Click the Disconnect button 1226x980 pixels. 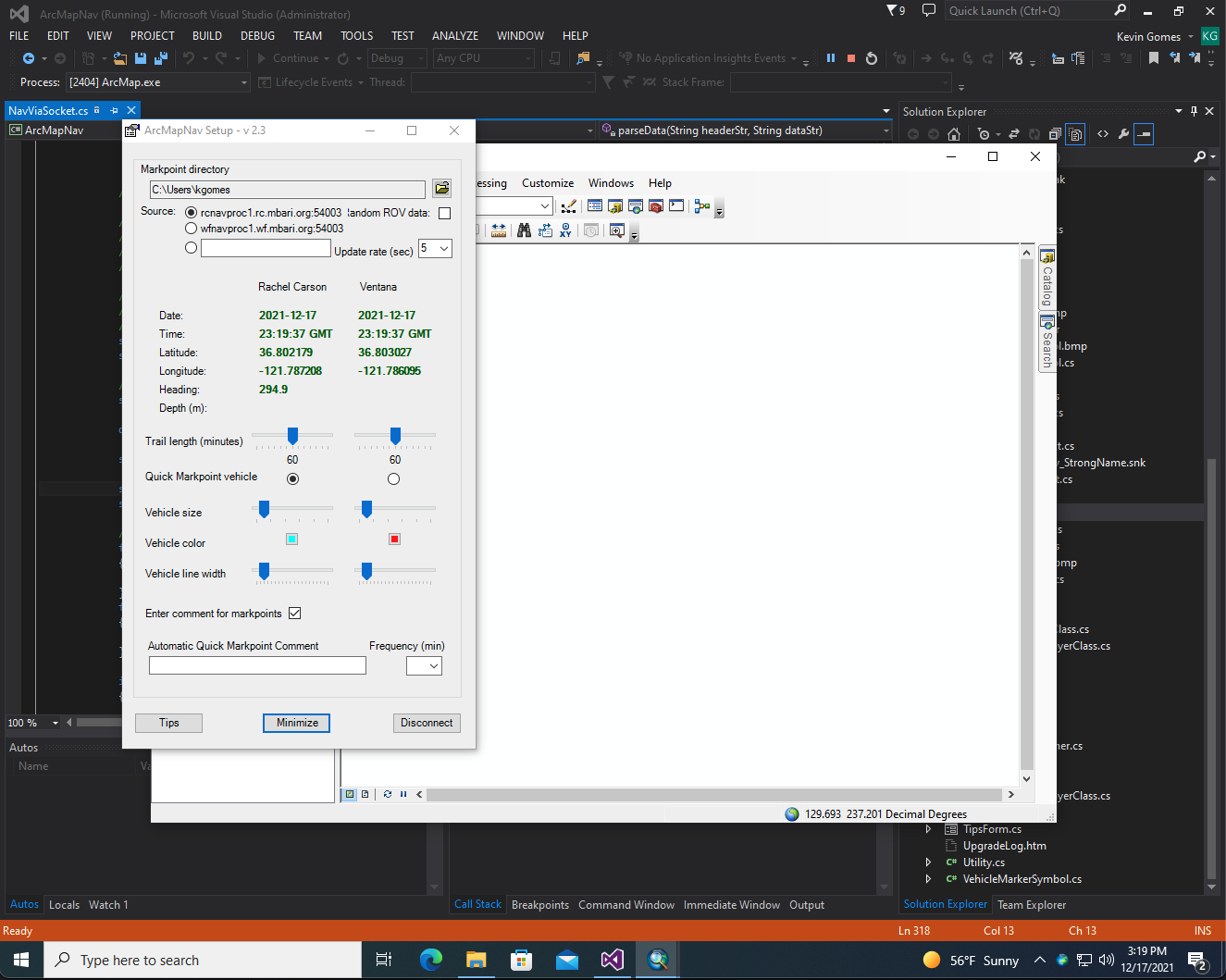coord(427,723)
